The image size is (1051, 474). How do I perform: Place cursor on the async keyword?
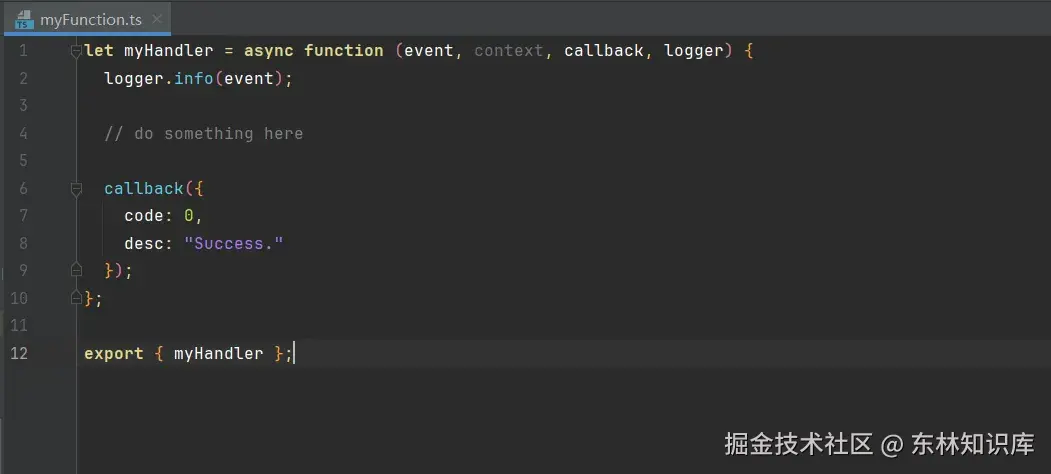(269, 51)
